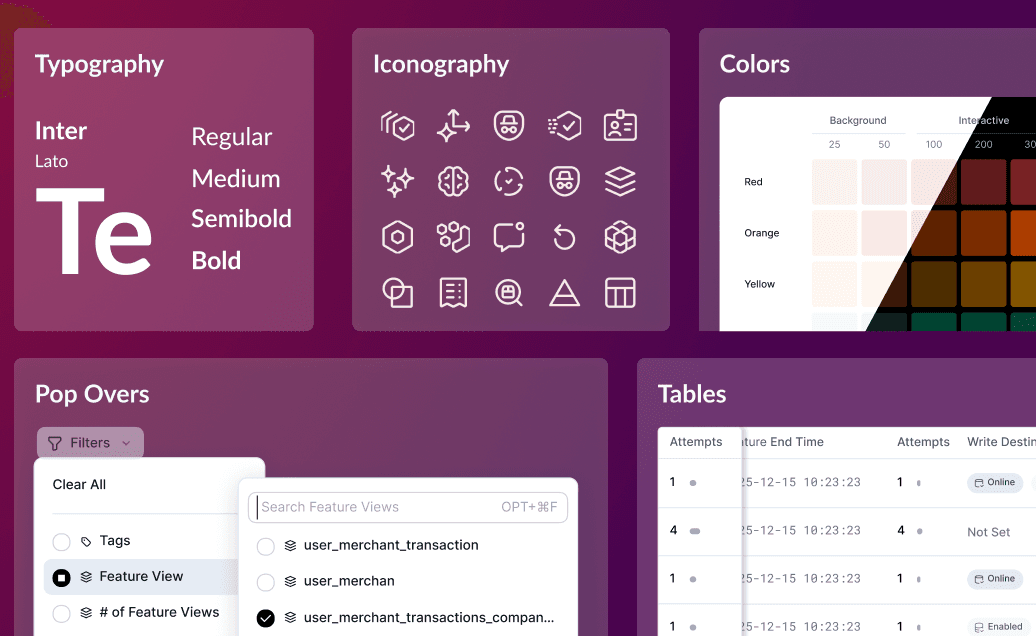Select the Red 200 dark swatch

click(983, 182)
